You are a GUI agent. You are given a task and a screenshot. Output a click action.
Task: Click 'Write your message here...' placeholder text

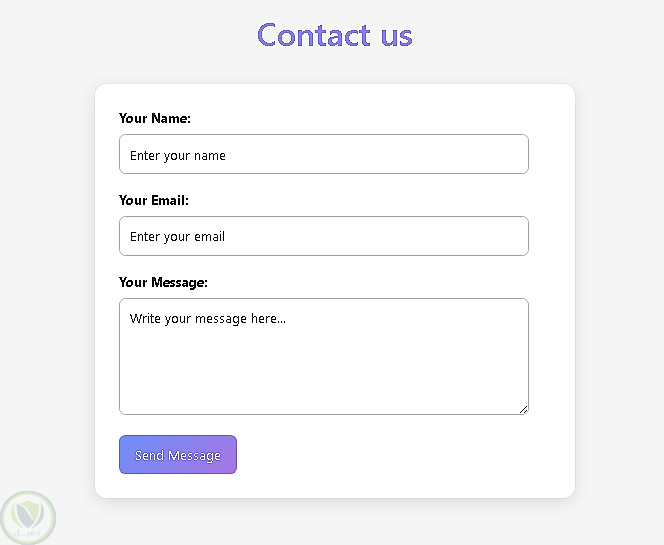[208, 319]
